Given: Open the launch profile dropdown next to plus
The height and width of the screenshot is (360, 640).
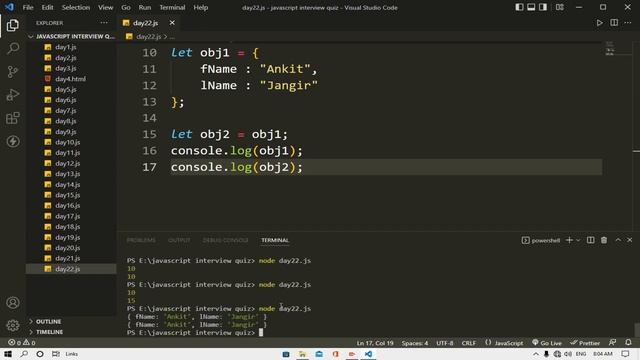Looking at the screenshot, I should pyautogui.click(x=578, y=240).
